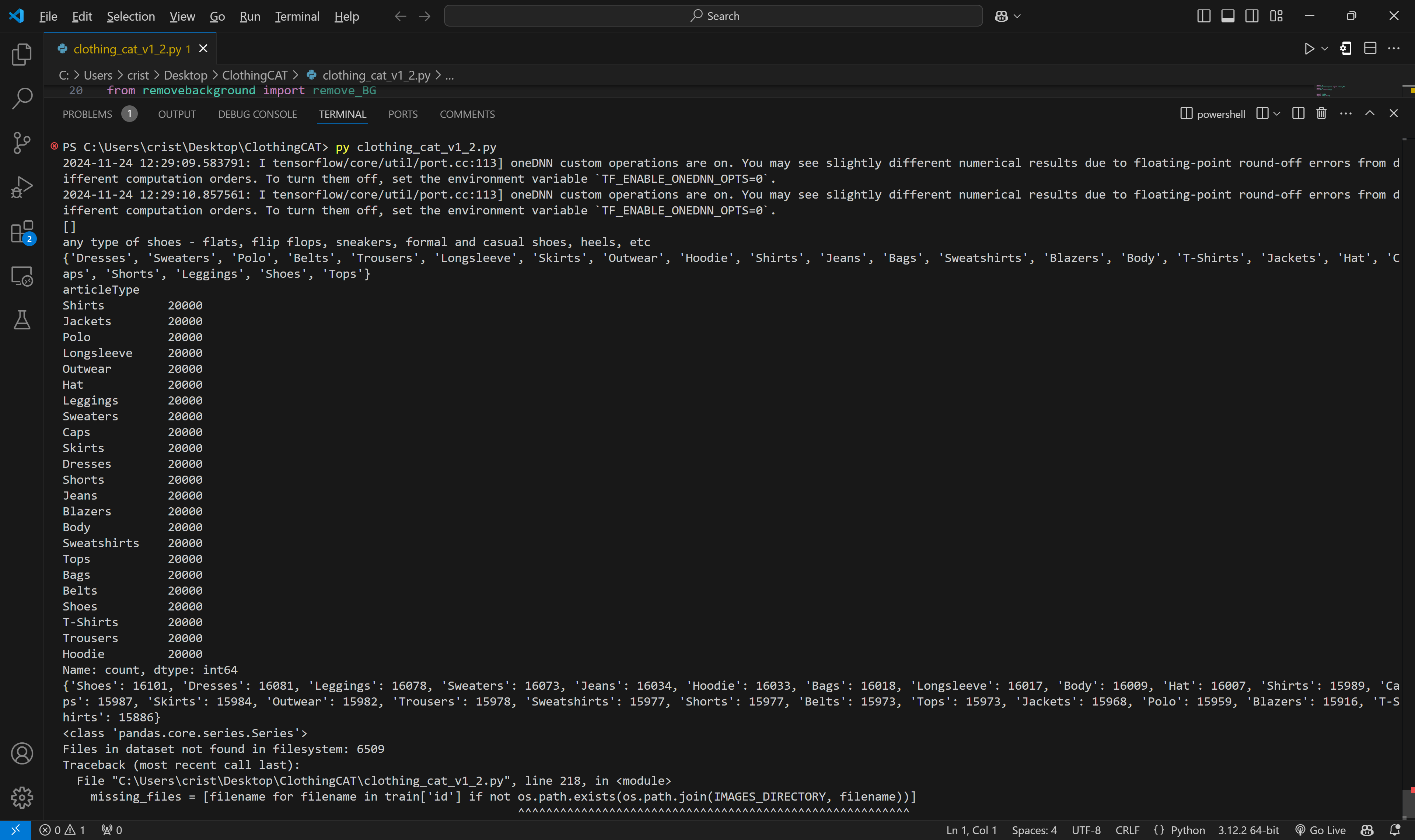Image resolution: width=1415 pixels, height=840 pixels.
Task: Split the editor with the split icon
Action: click(1370, 49)
